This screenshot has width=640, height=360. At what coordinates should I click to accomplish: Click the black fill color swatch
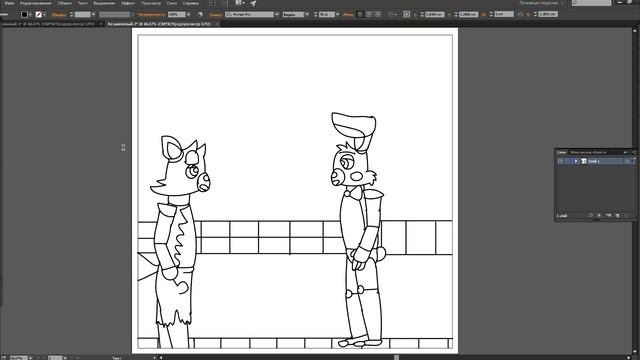(x=24, y=14)
